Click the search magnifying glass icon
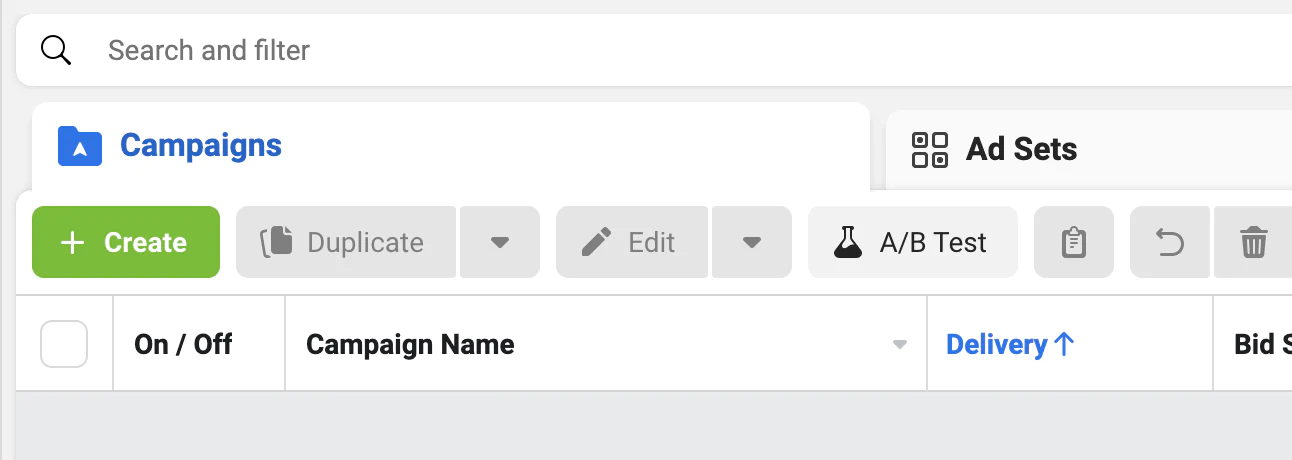The height and width of the screenshot is (460, 1292). (x=57, y=49)
